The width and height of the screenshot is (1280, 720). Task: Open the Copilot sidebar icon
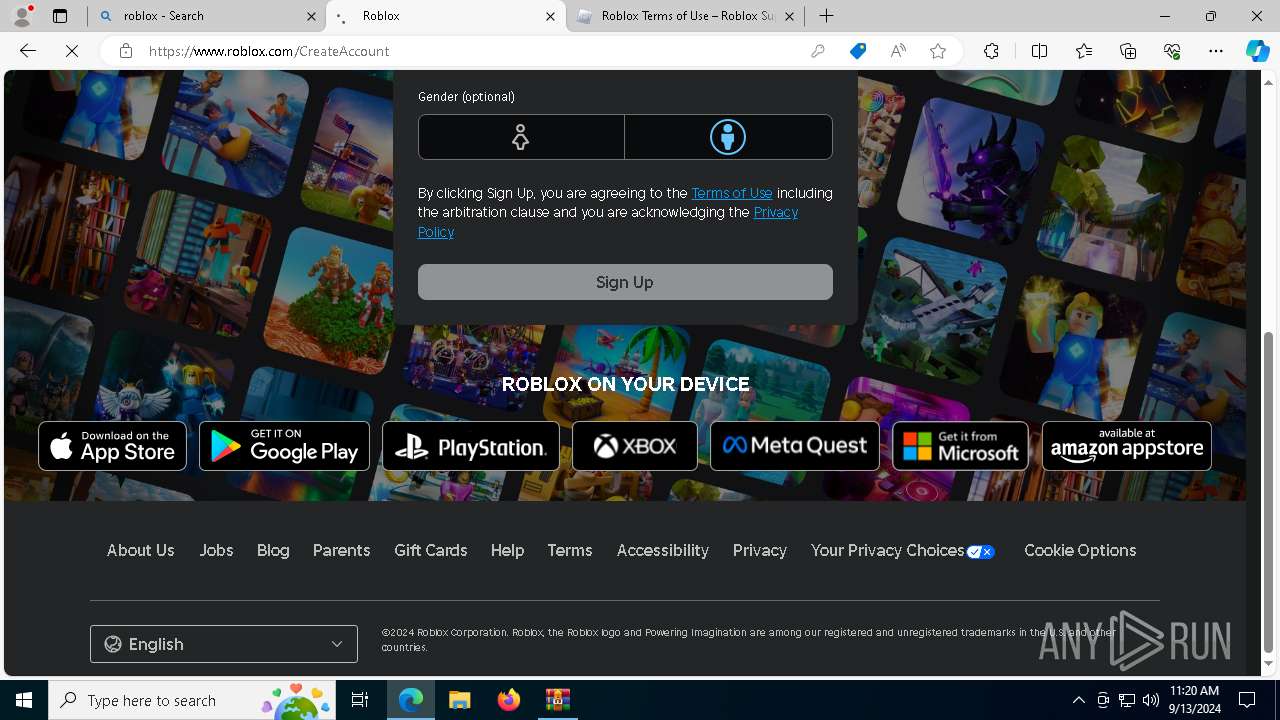(x=1257, y=51)
